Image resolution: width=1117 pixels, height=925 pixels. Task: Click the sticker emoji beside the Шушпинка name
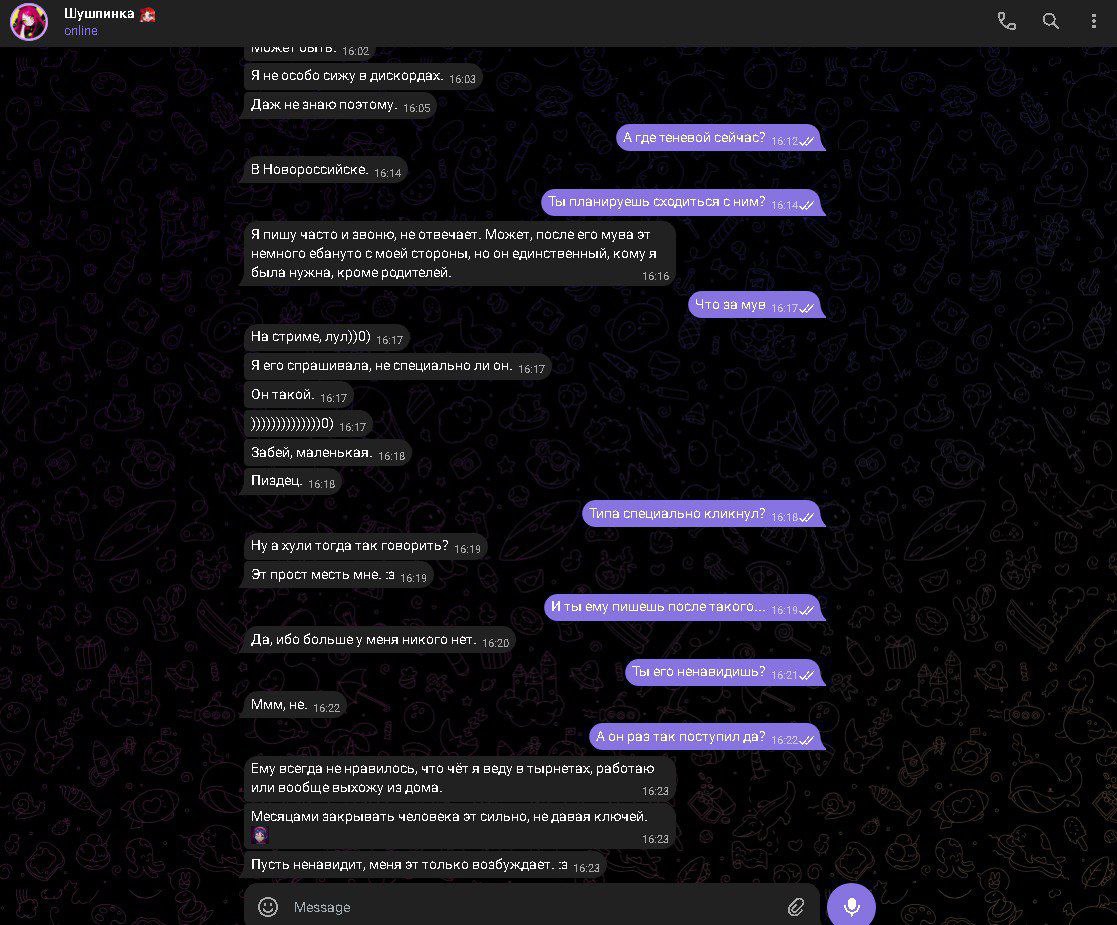[x=147, y=14]
